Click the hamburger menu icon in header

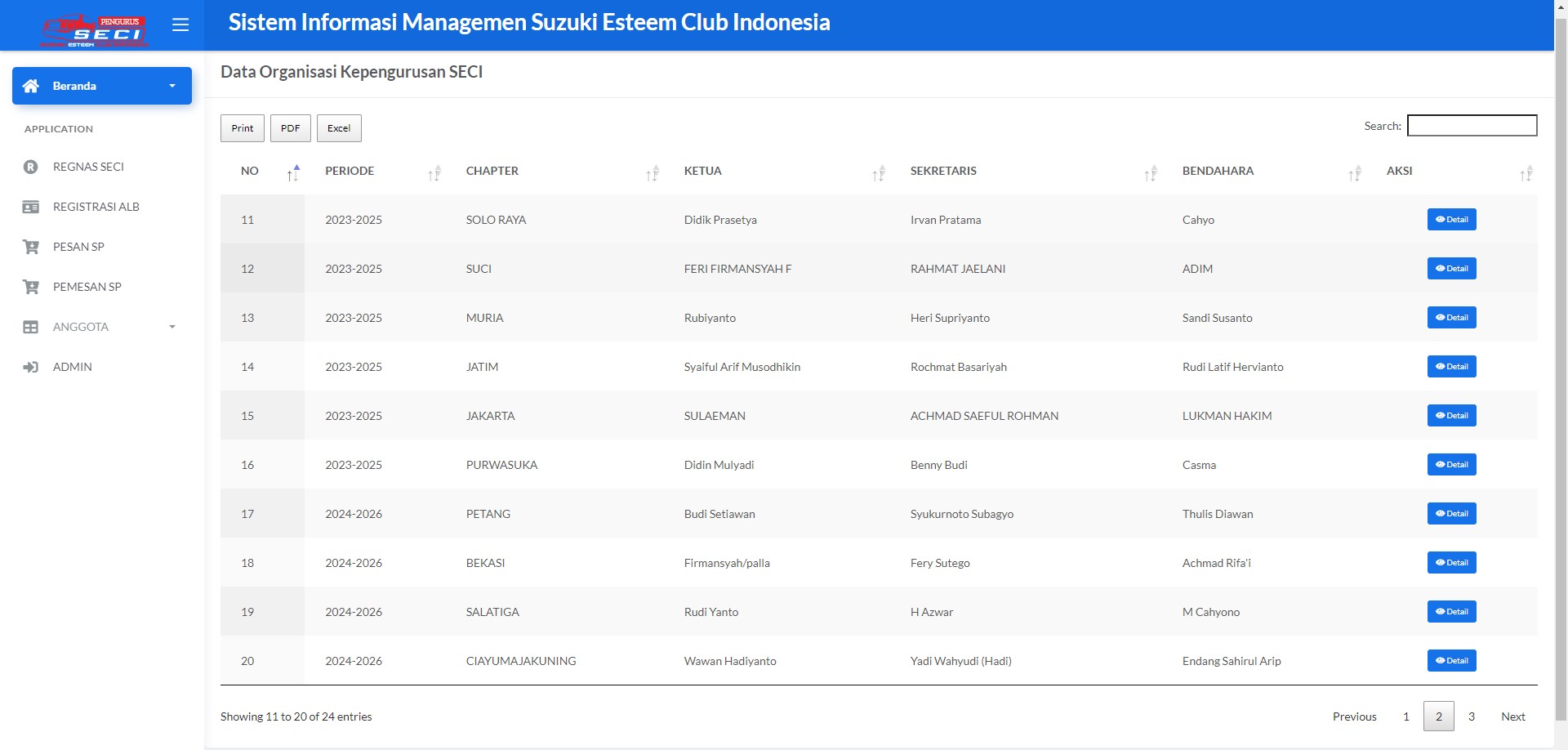180,25
